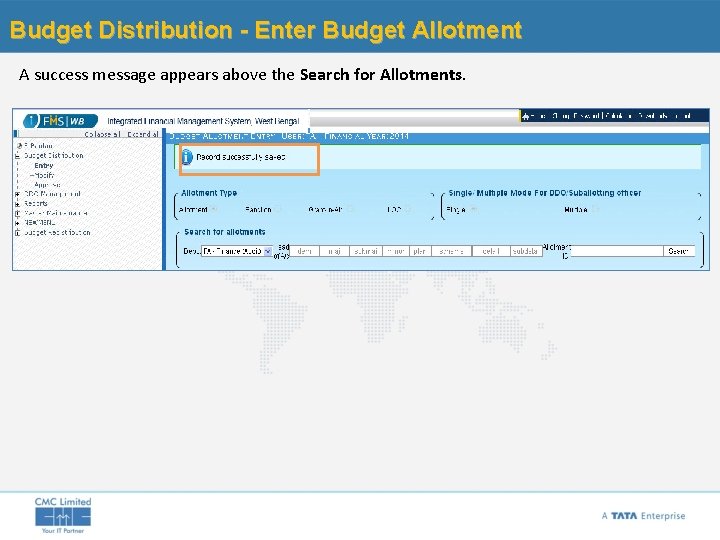Click the 'Search for allotments' section heading
720x540 pixels.
[x=225, y=232]
